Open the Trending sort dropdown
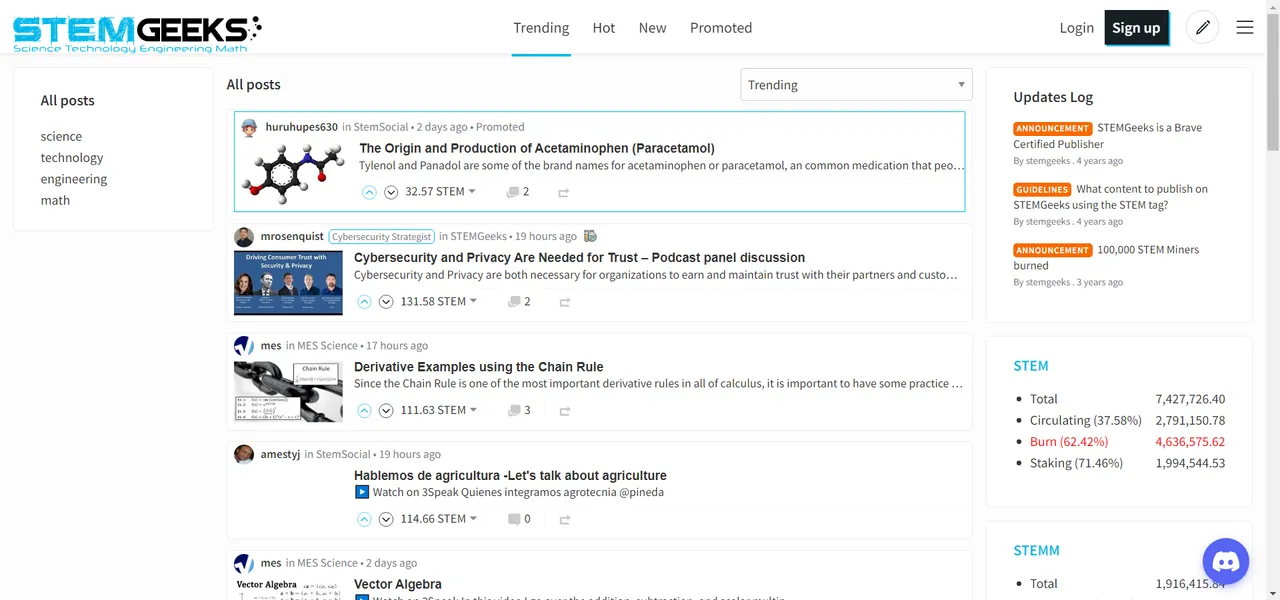Image resolution: width=1280 pixels, height=600 pixels. pos(856,85)
